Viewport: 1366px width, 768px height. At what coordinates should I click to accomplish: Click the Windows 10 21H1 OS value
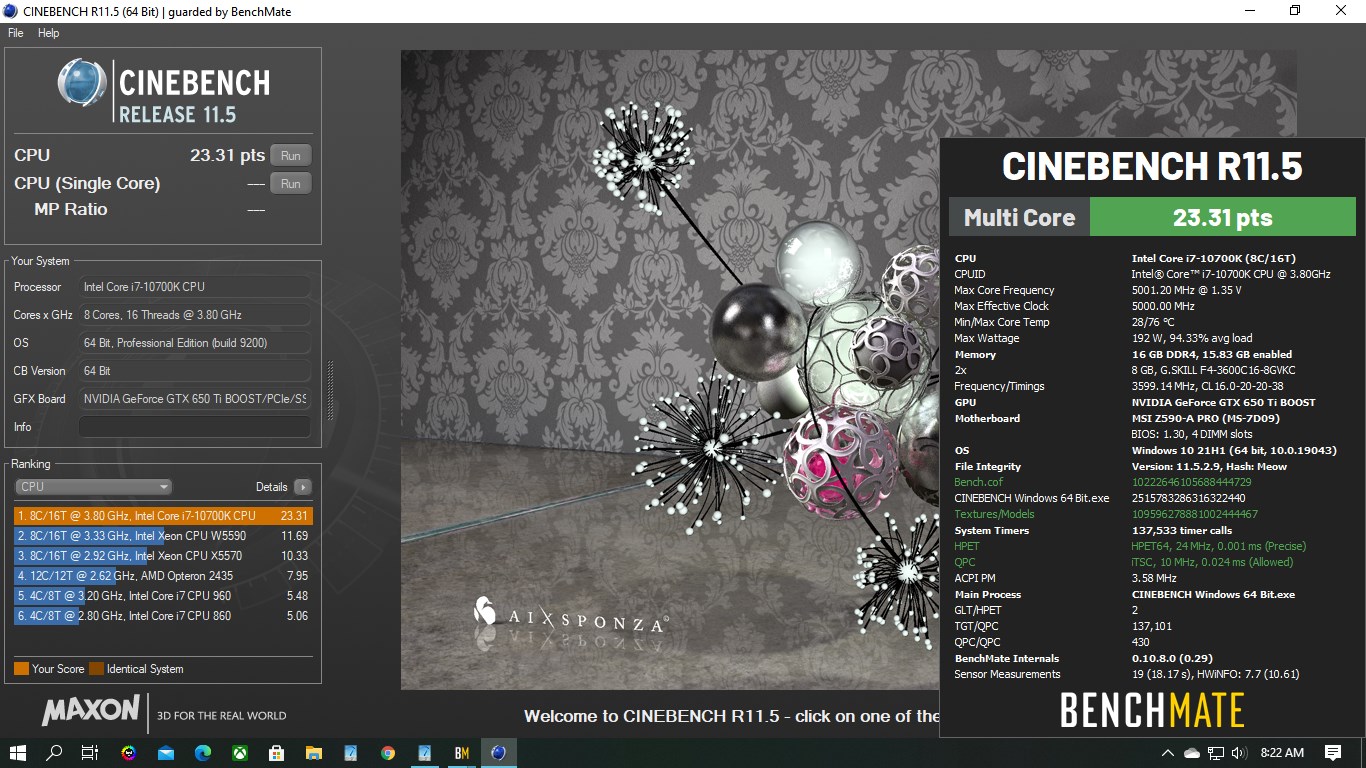[x=1234, y=450]
